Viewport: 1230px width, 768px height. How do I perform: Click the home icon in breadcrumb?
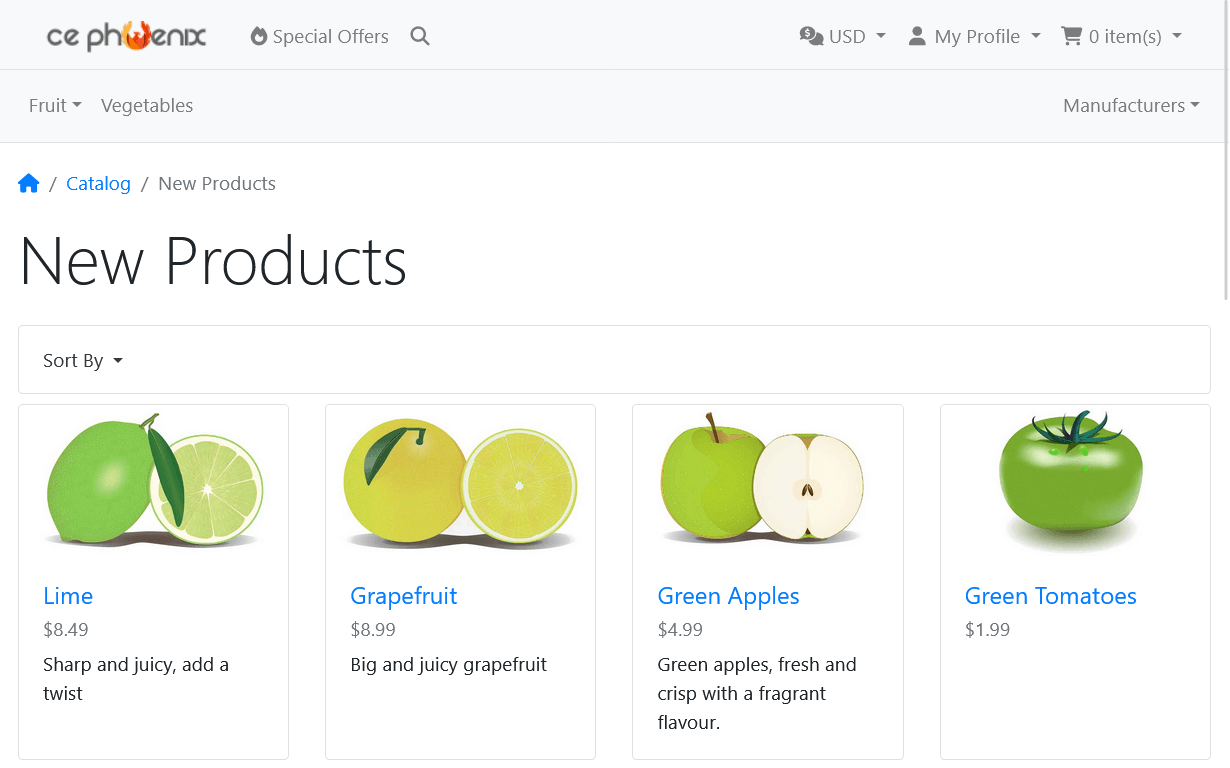click(28, 183)
